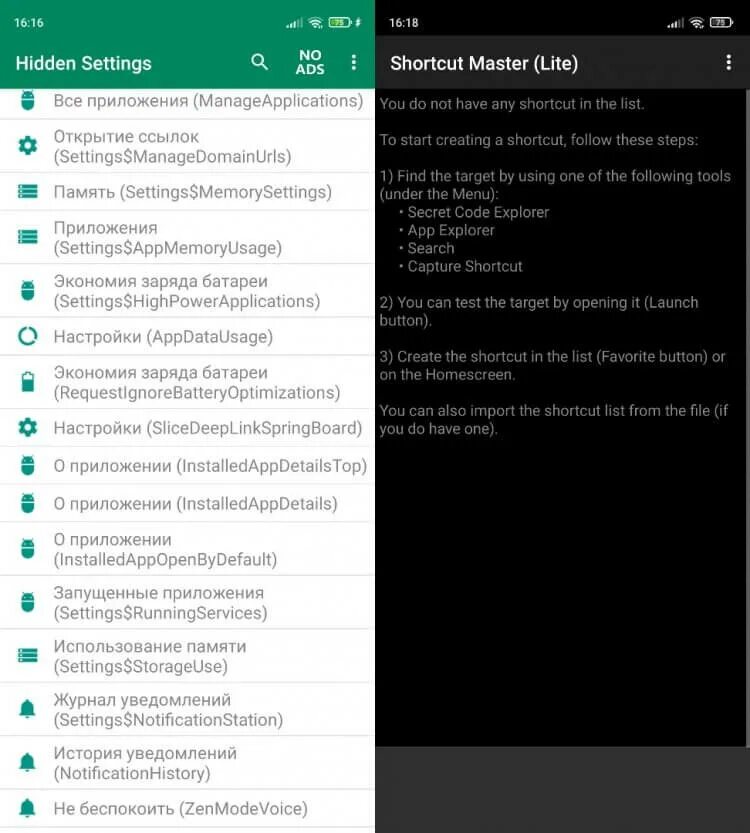
Task: Open Hidden Settings overflow menu
Action: (354, 62)
